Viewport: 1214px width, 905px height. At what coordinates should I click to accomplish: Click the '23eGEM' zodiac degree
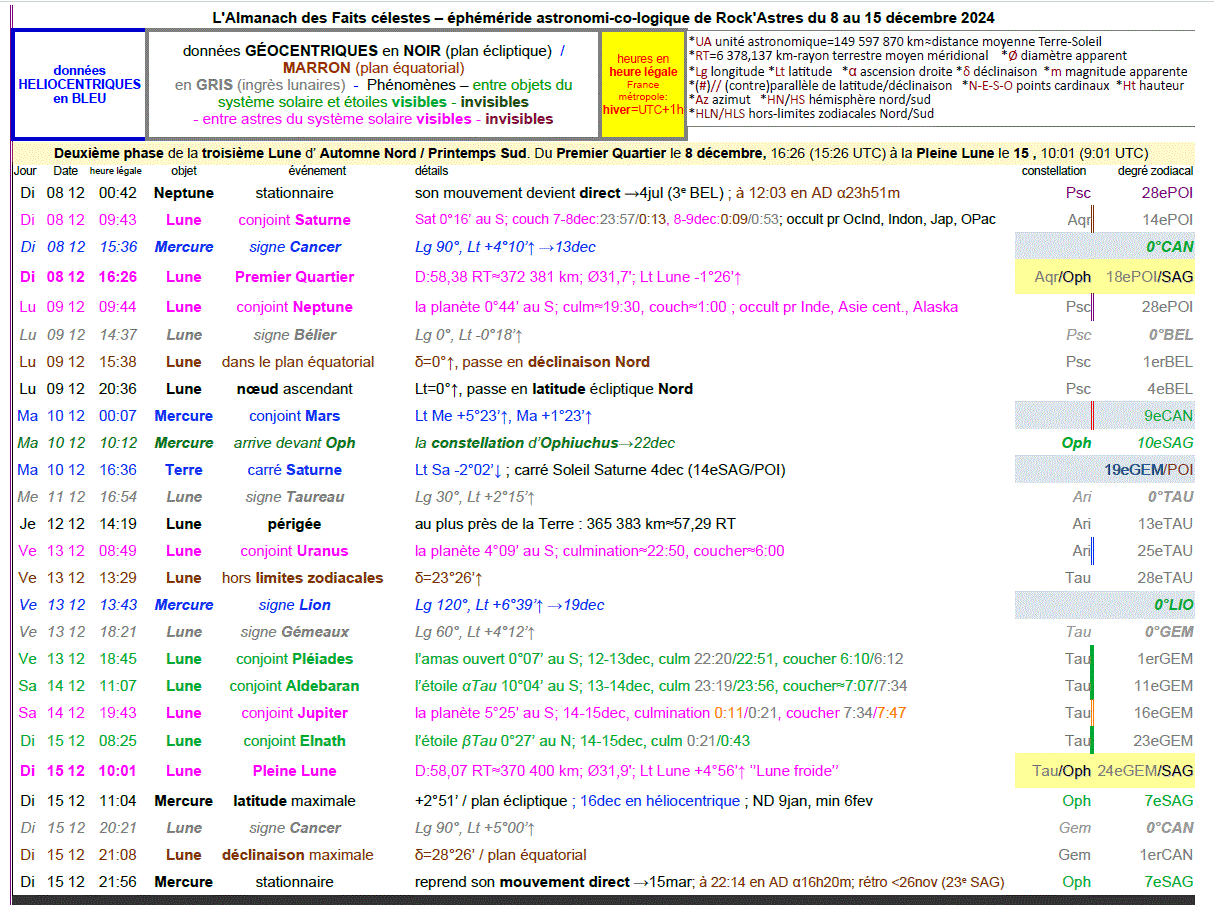click(x=1164, y=741)
